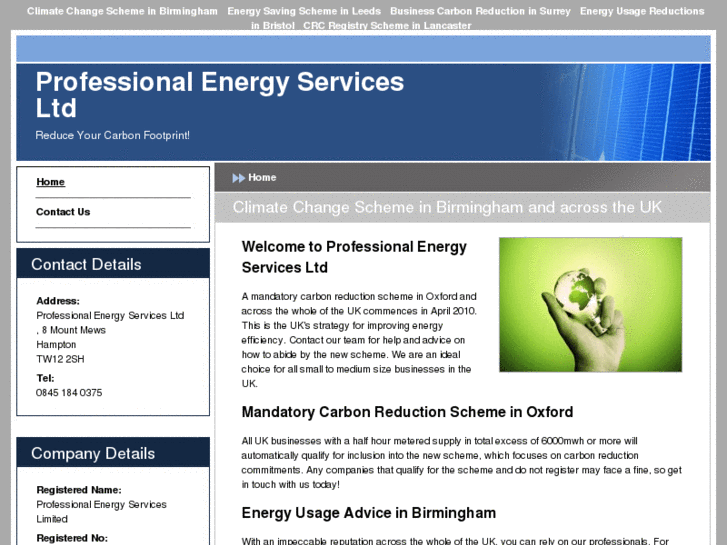Open Contact Us in the sidebar menu

click(63, 212)
